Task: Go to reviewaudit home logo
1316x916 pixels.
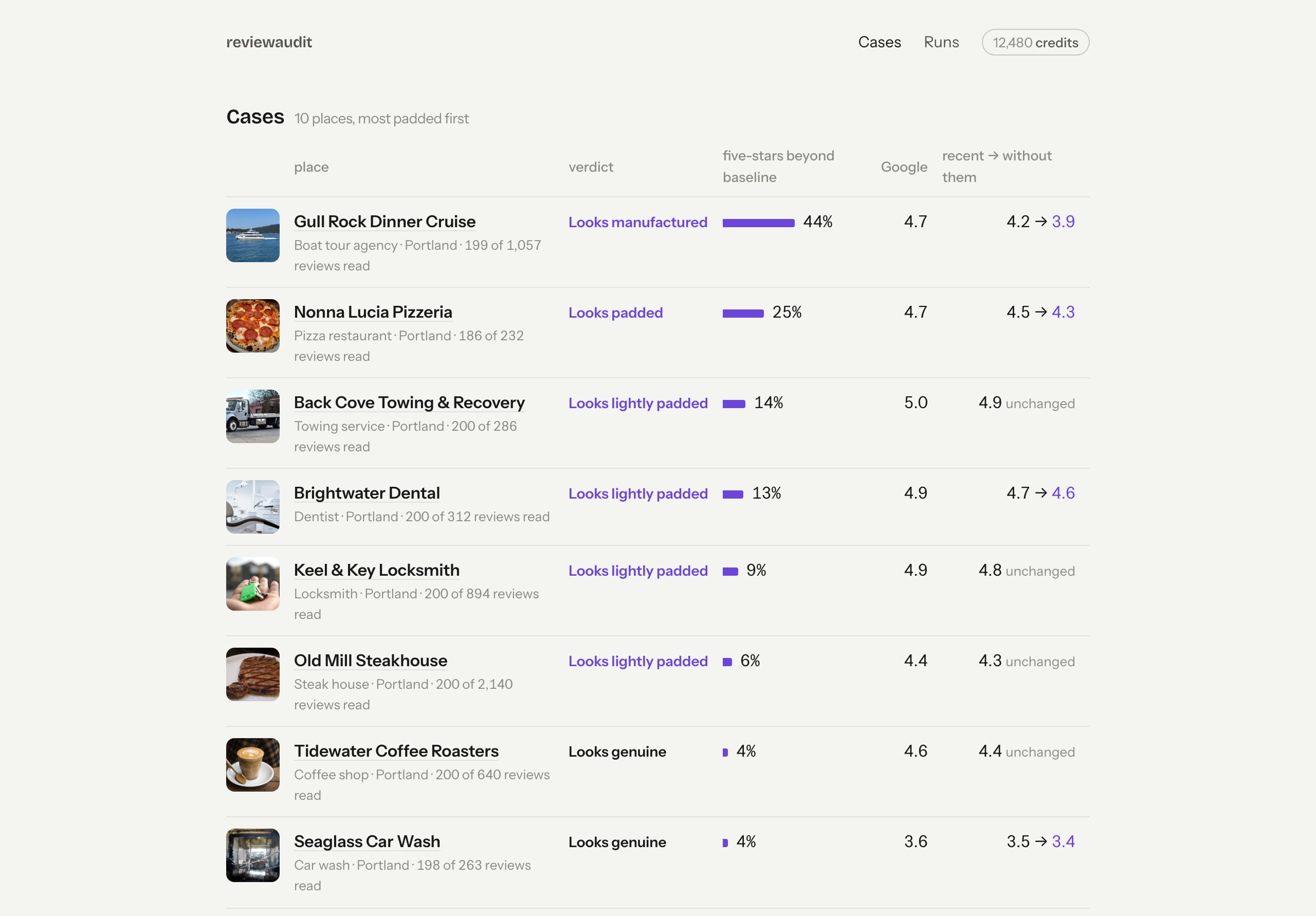Action: click(269, 43)
